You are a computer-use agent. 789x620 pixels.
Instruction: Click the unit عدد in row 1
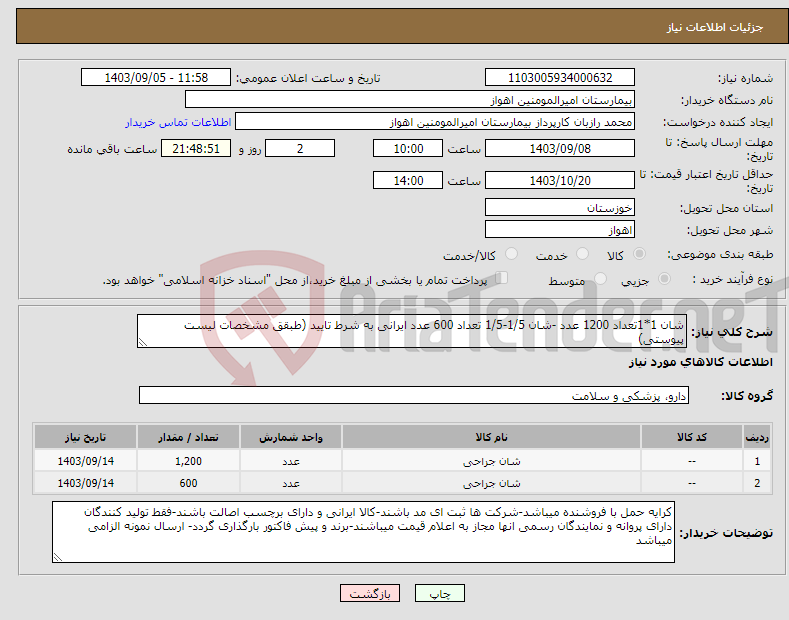pos(291,461)
